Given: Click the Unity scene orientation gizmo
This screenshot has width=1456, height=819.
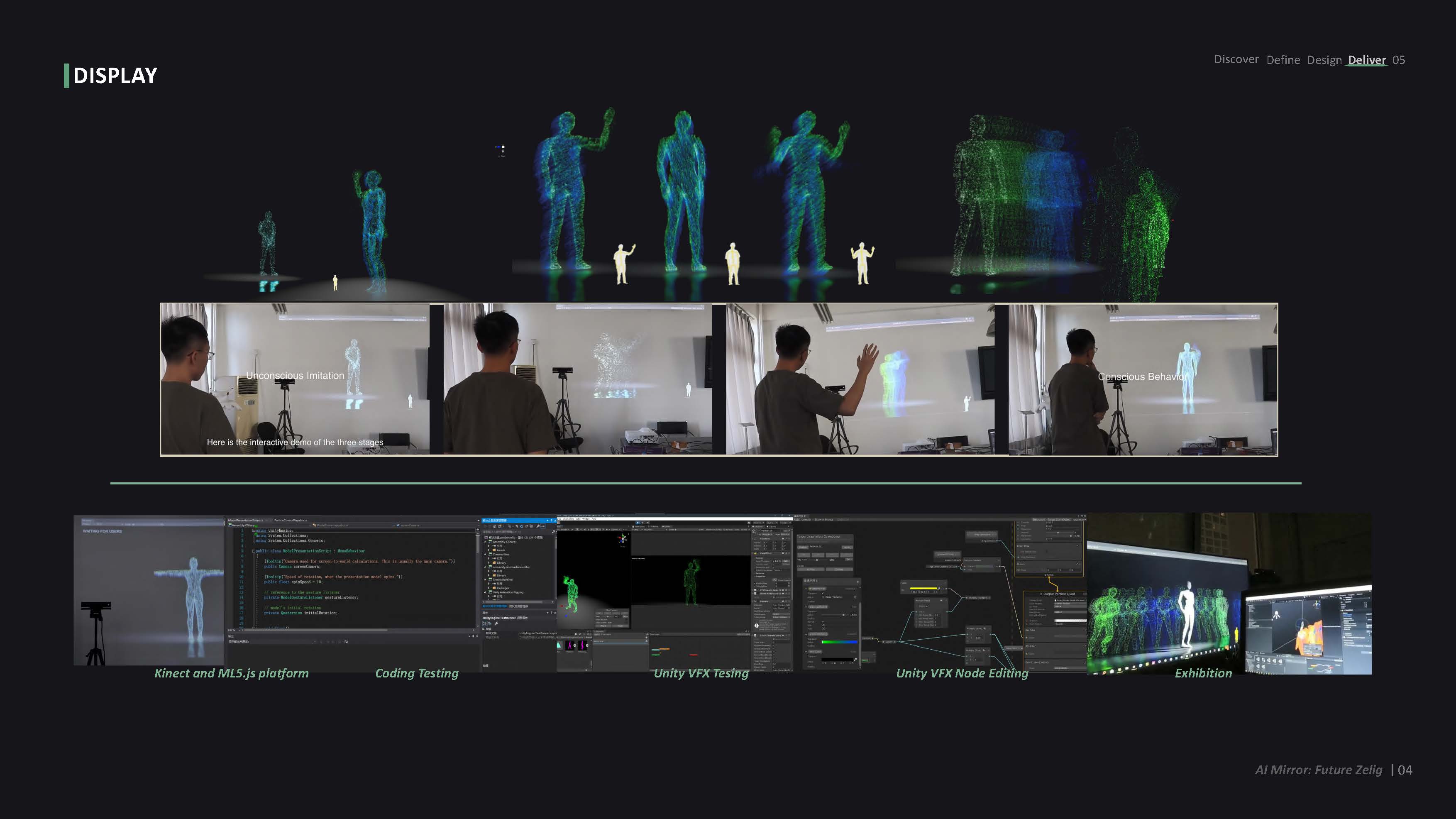Looking at the screenshot, I should [x=623, y=539].
